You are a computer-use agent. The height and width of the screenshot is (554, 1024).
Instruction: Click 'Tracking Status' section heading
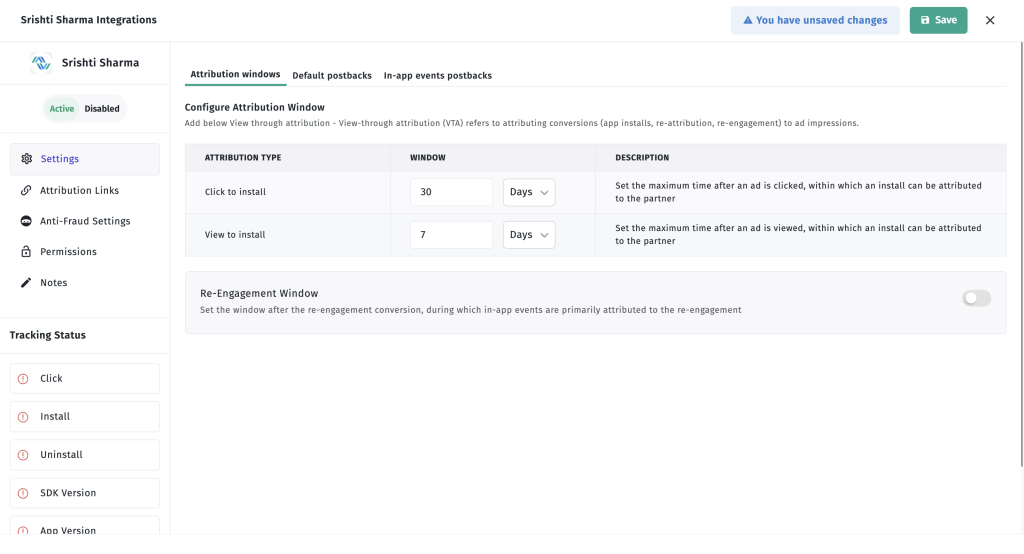pyautogui.click(x=48, y=335)
